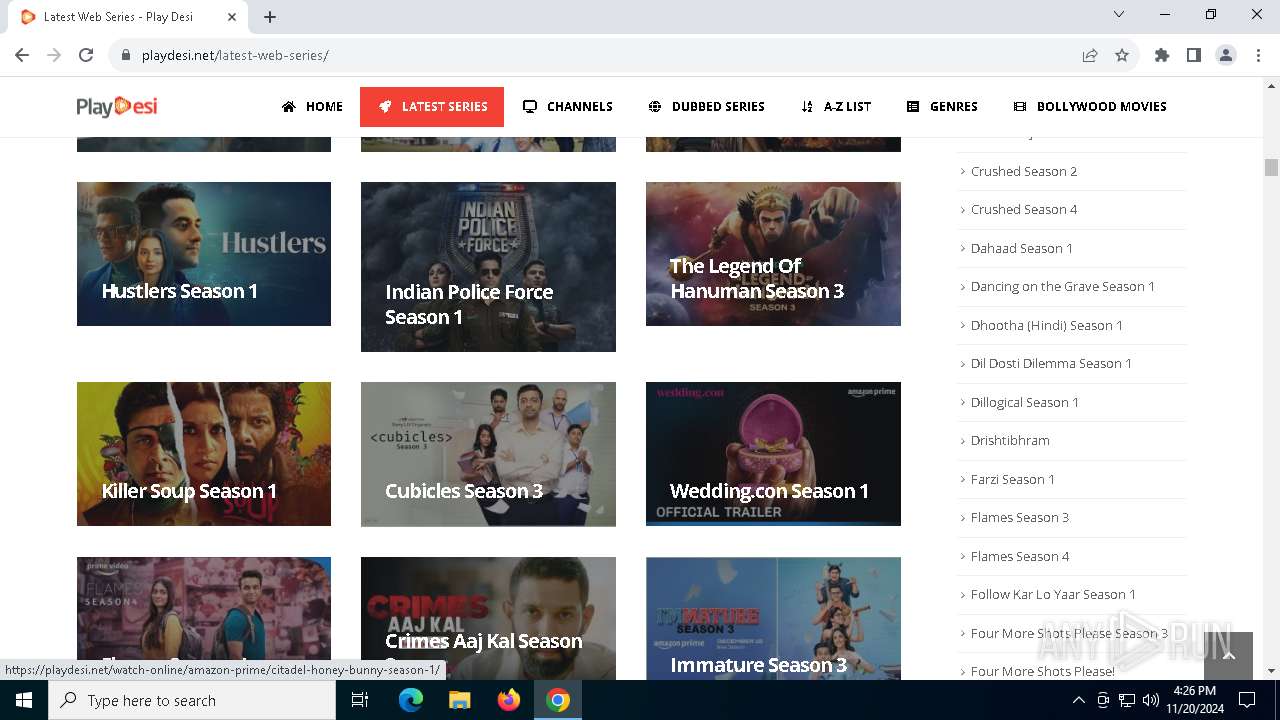Open Flames Season 3 sidebar link
The width and height of the screenshot is (1280, 720).
pos(1019,517)
